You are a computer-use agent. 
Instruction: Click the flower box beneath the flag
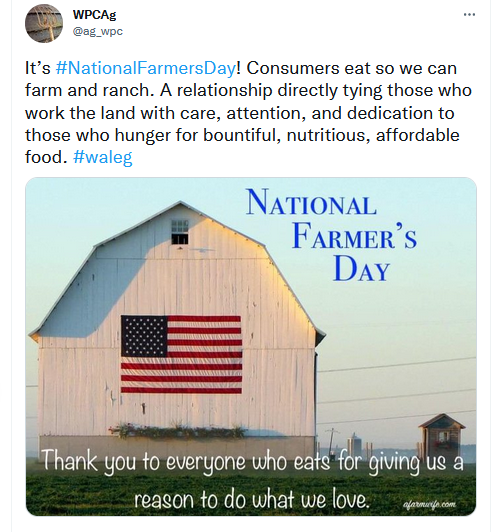[x=177, y=431]
